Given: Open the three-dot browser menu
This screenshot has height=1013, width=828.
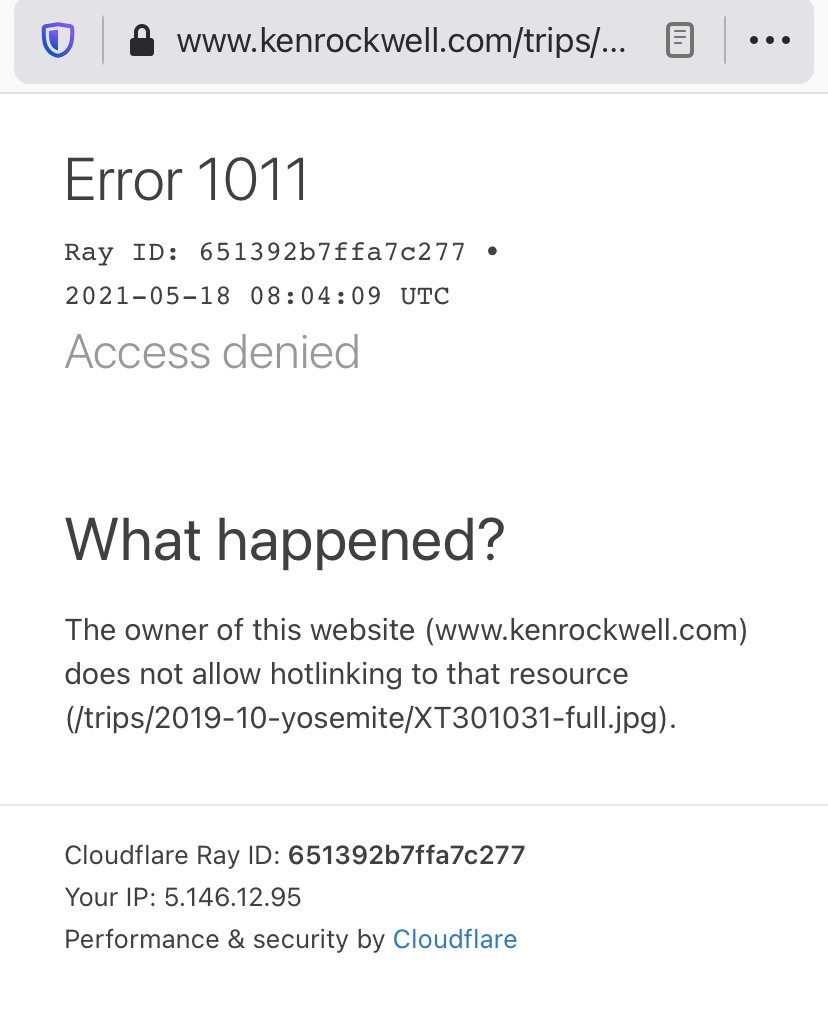Looking at the screenshot, I should click(769, 40).
